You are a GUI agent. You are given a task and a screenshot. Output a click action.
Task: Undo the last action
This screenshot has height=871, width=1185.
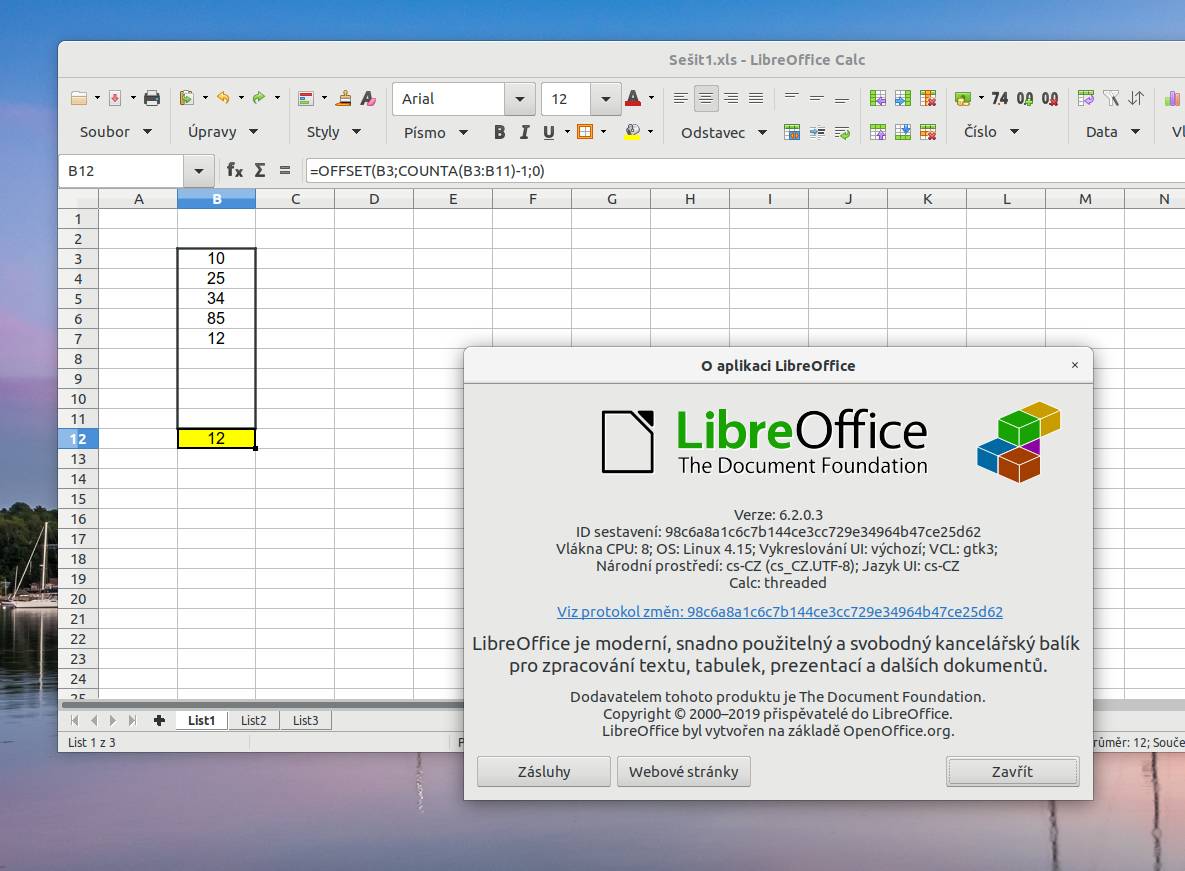(x=223, y=98)
